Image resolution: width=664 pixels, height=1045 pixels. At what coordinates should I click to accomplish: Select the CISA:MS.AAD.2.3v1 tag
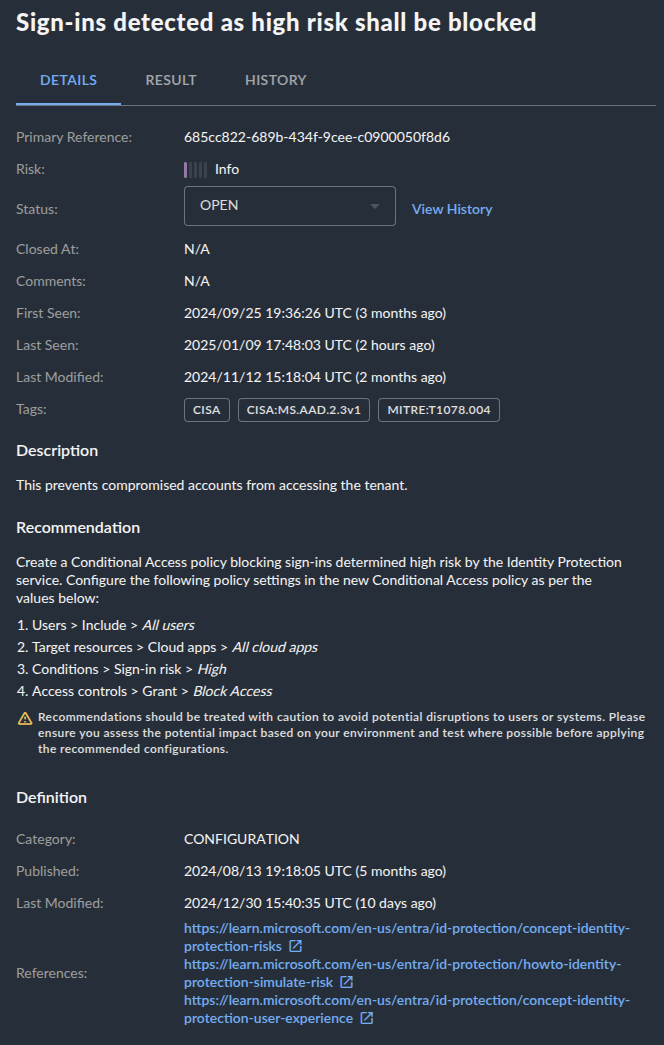(x=304, y=410)
